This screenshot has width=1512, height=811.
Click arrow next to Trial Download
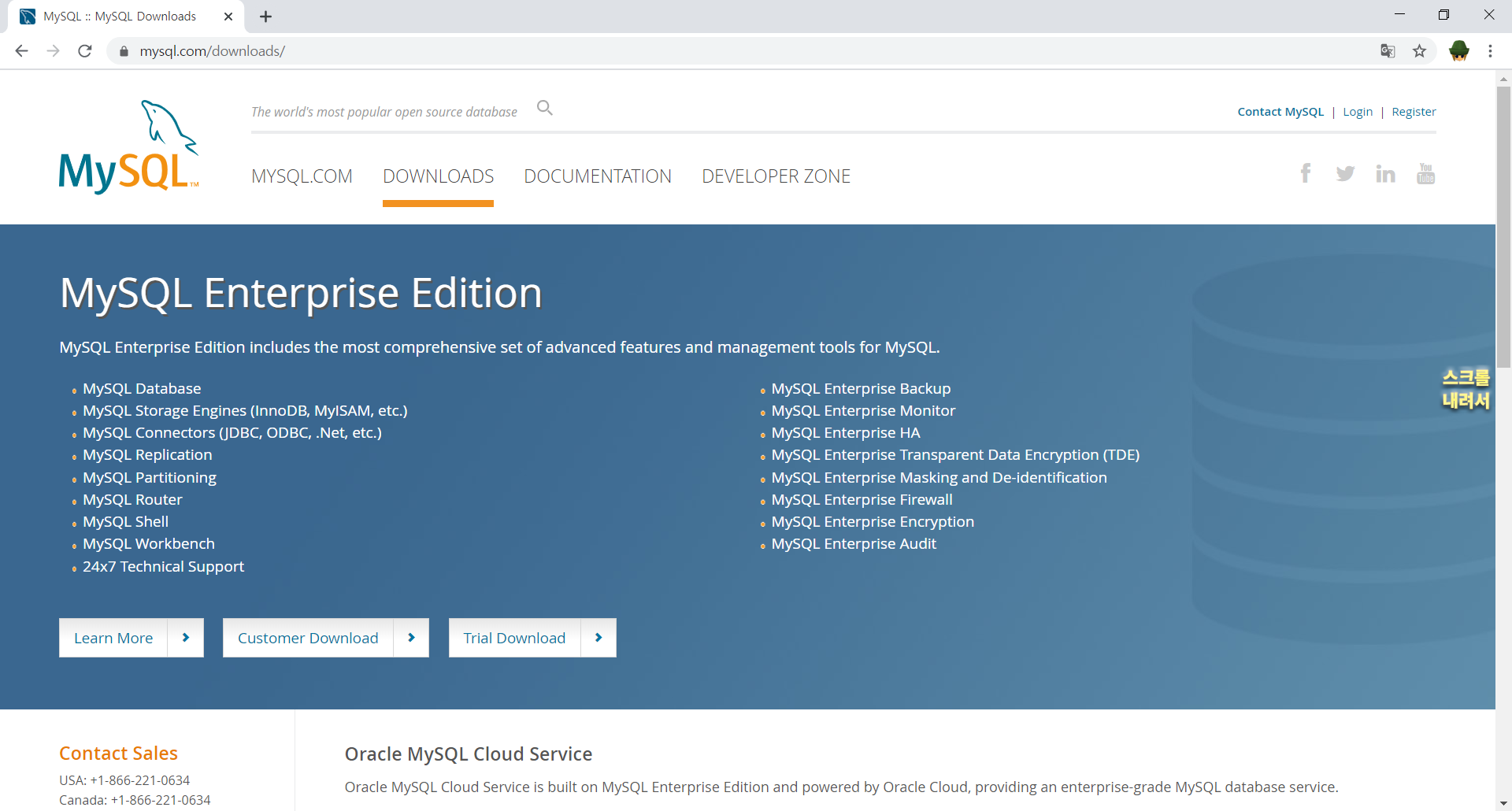[598, 638]
